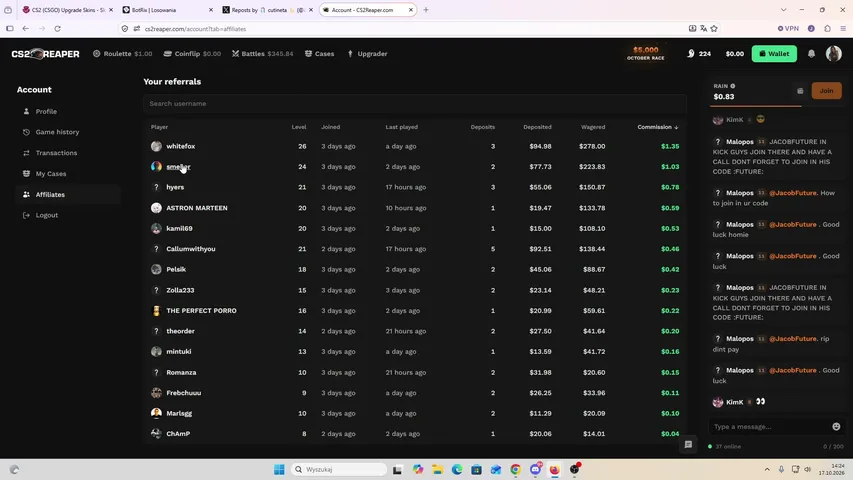The height and width of the screenshot is (480, 853).
Task: Click THE PERFECT PORRO avatar icon
Action: point(156,311)
